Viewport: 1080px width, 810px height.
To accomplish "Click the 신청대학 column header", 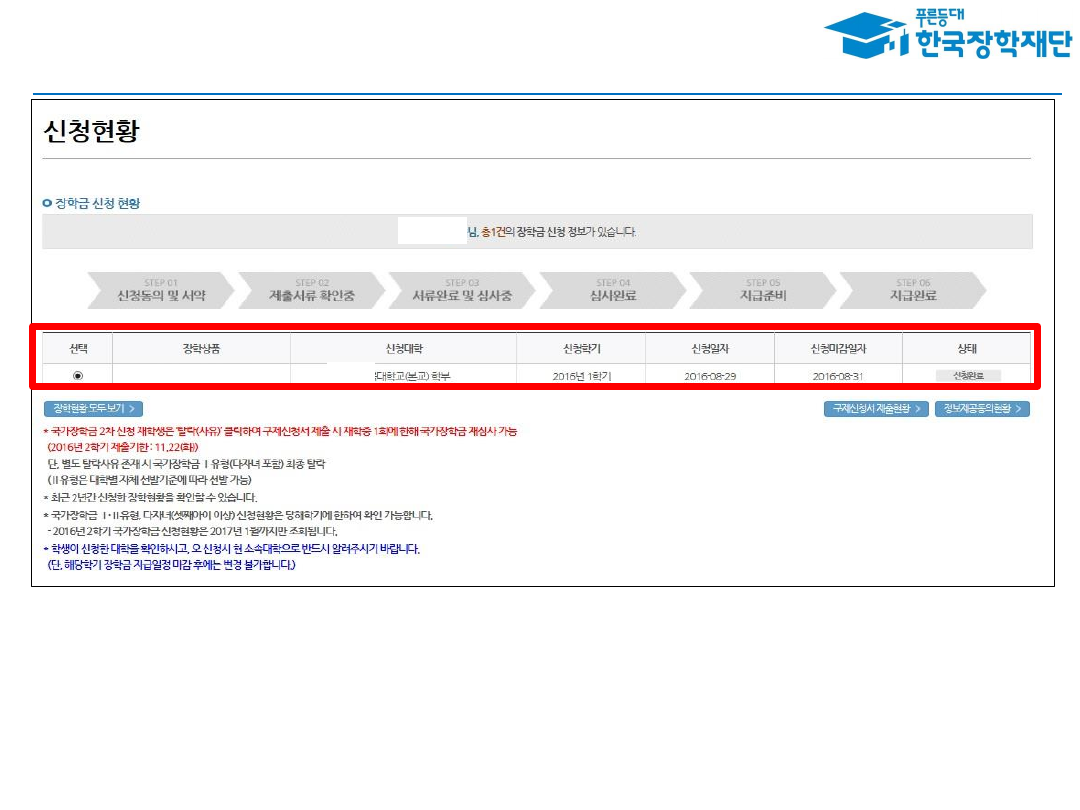I will [x=403, y=349].
